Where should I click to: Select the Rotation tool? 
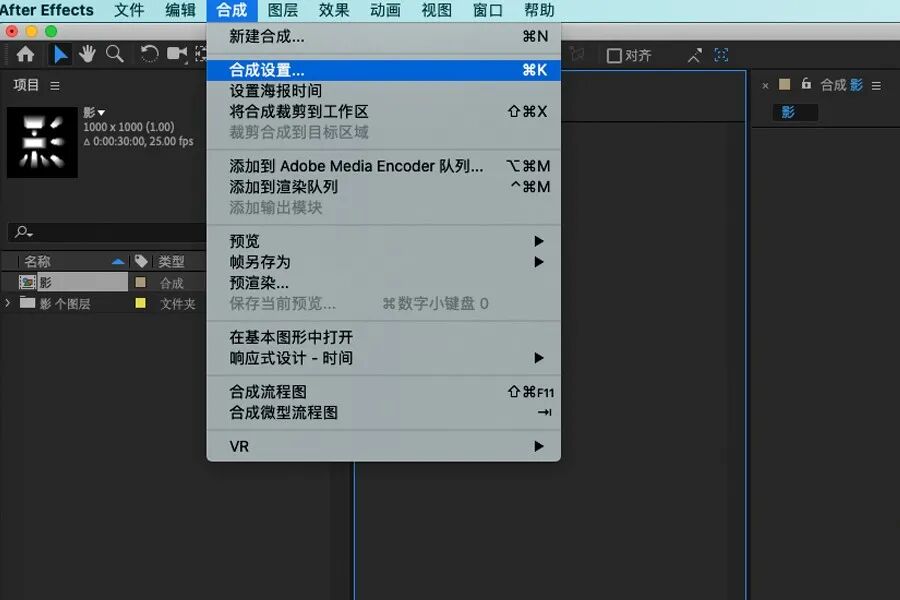(x=149, y=55)
